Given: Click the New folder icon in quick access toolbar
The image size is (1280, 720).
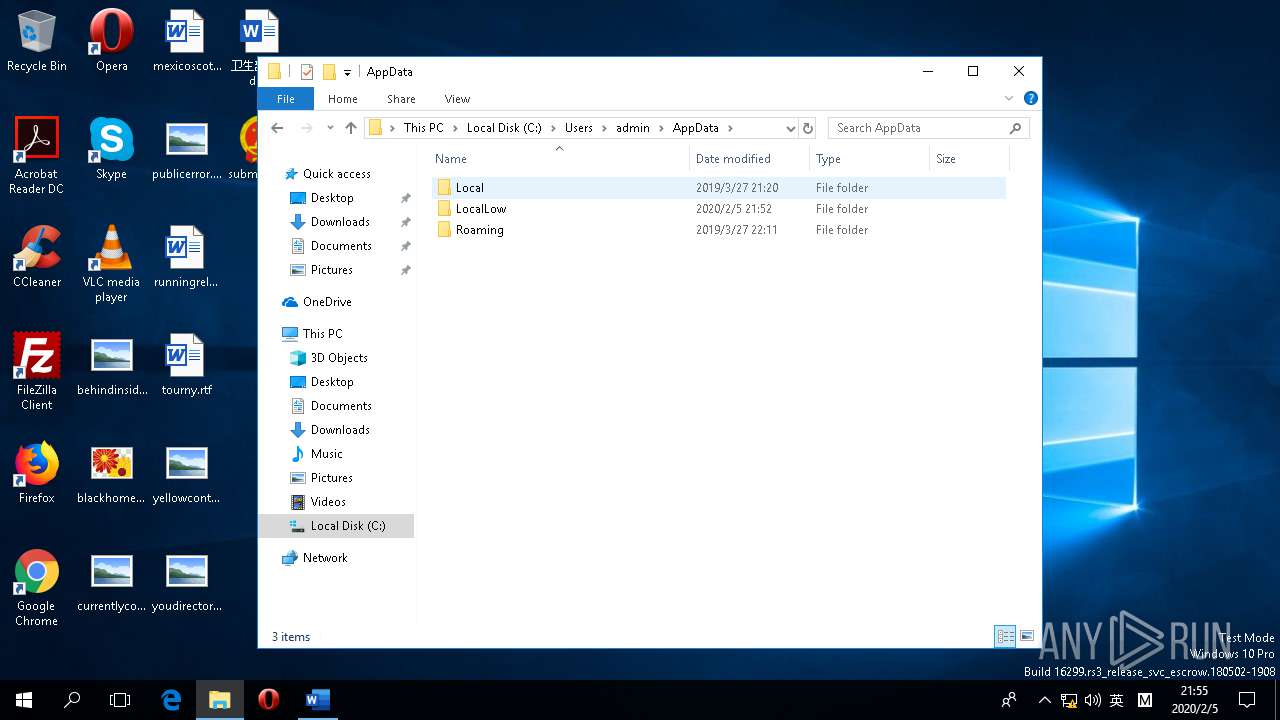Looking at the screenshot, I should 328,72.
